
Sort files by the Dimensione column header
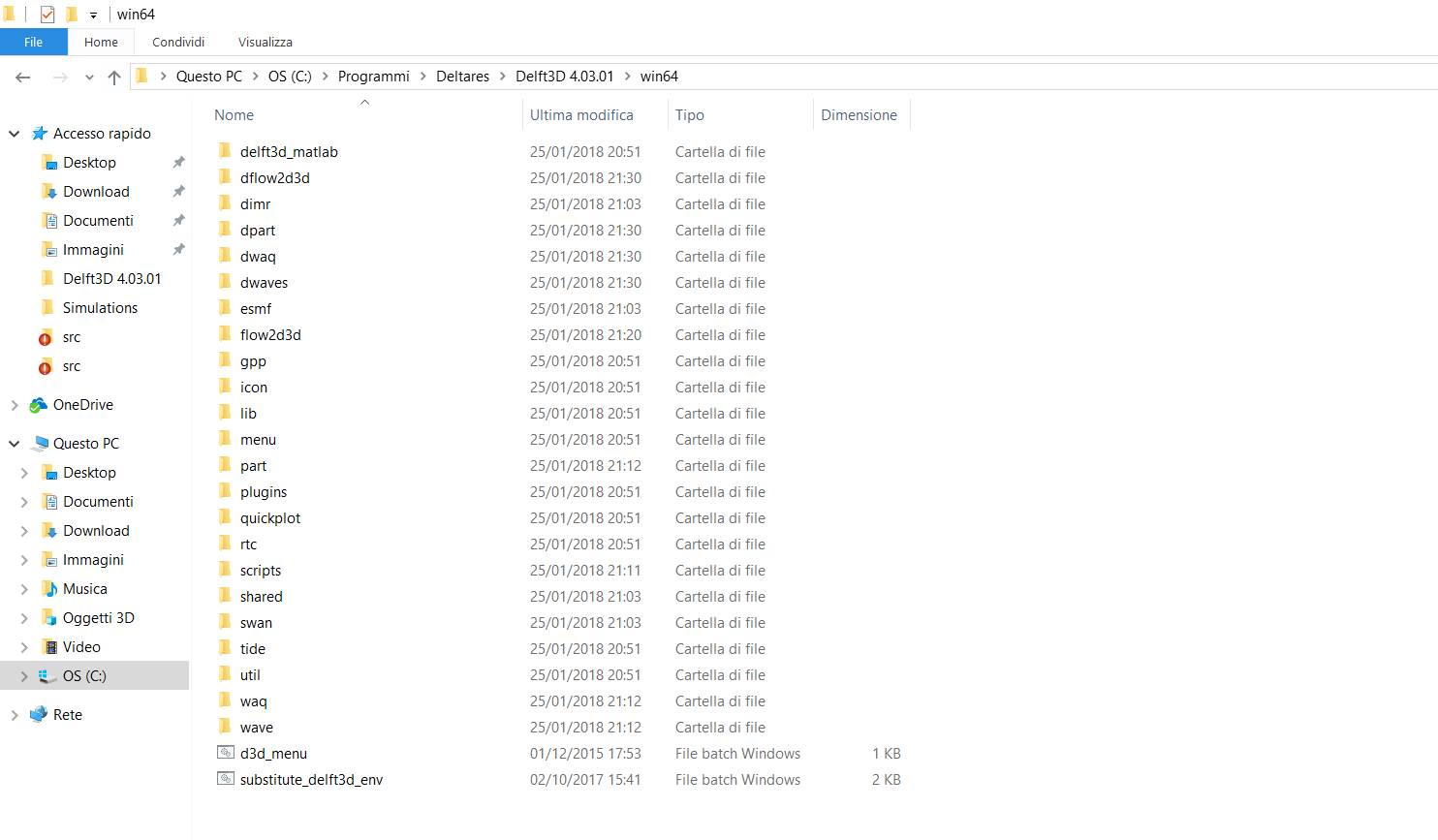pyautogui.click(x=859, y=115)
